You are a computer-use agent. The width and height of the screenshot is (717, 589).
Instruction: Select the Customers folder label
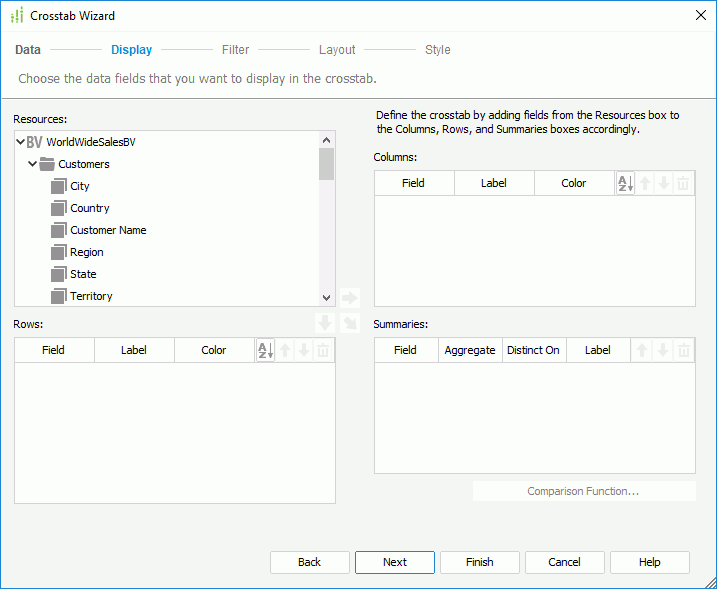pyautogui.click(x=84, y=164)
